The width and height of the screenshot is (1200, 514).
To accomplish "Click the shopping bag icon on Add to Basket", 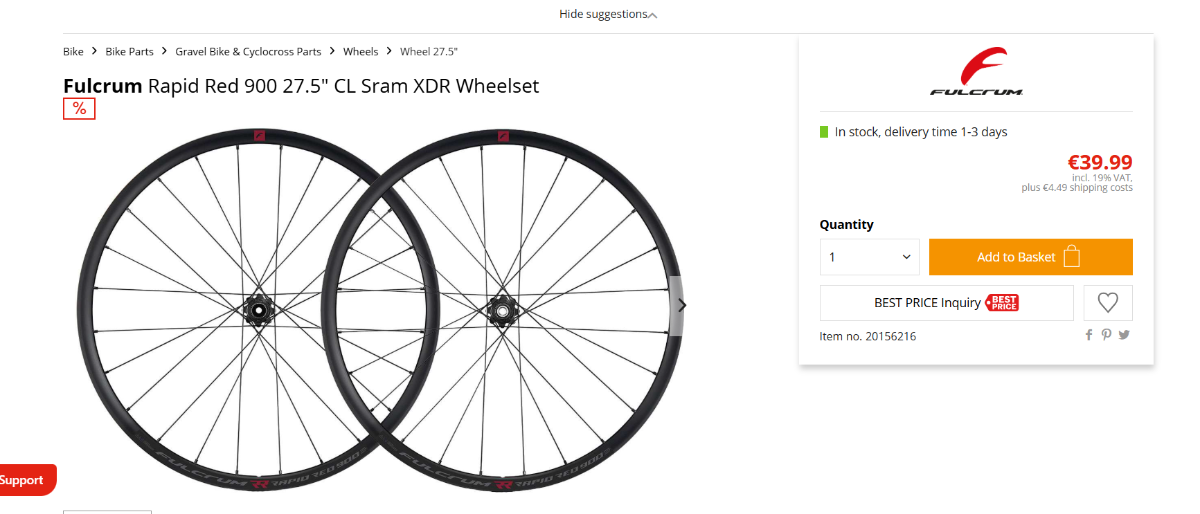I will pos(1072,256).
